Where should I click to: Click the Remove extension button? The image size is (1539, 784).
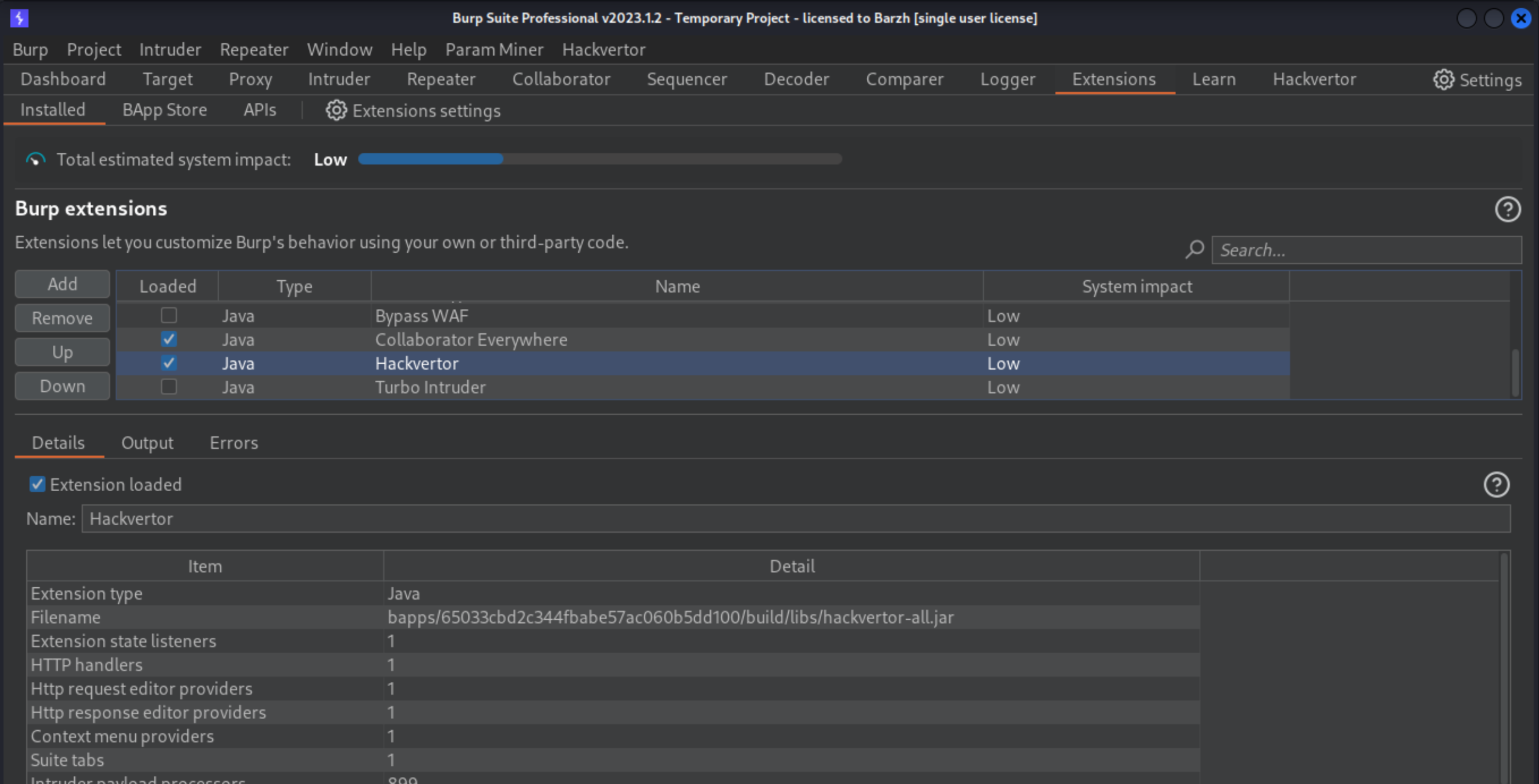(62, 318)
